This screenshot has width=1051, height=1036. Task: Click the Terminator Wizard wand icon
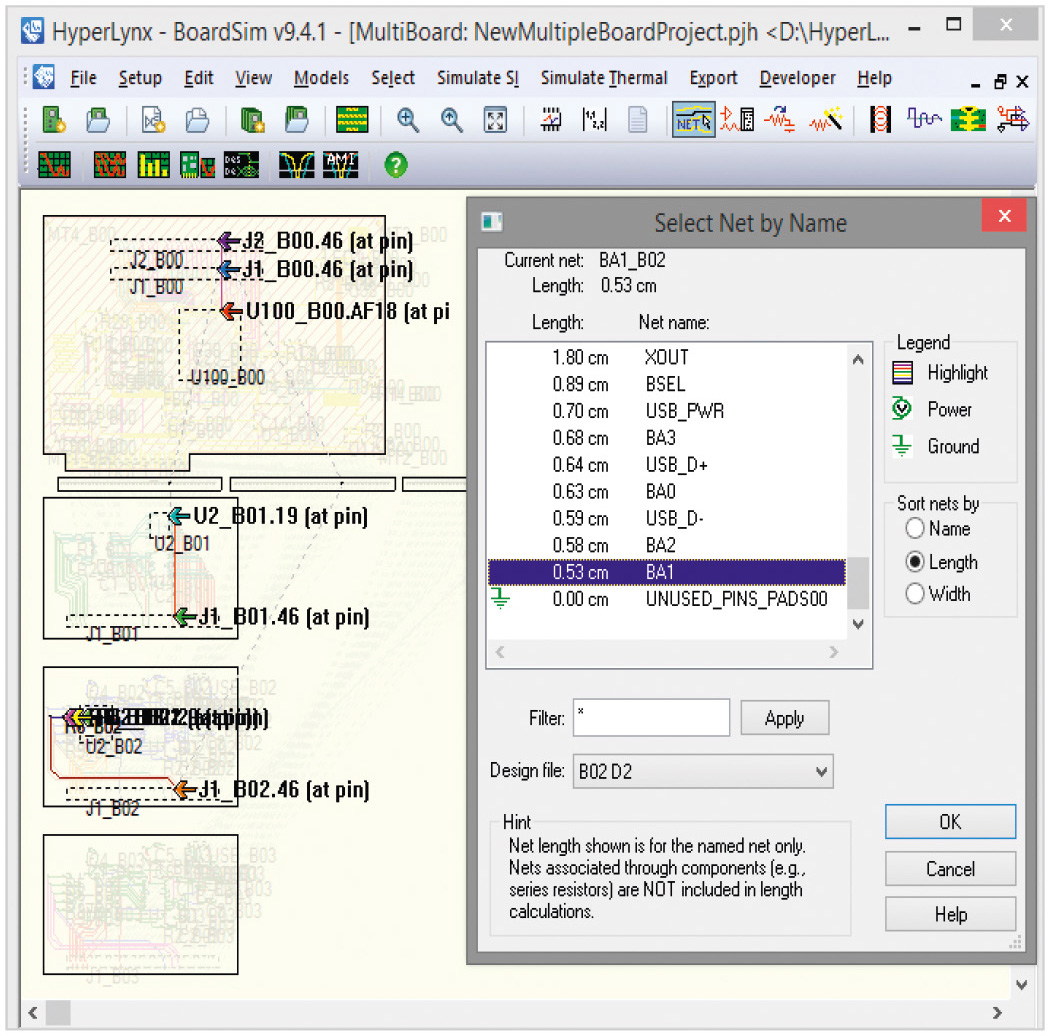(x=826, y=121)
